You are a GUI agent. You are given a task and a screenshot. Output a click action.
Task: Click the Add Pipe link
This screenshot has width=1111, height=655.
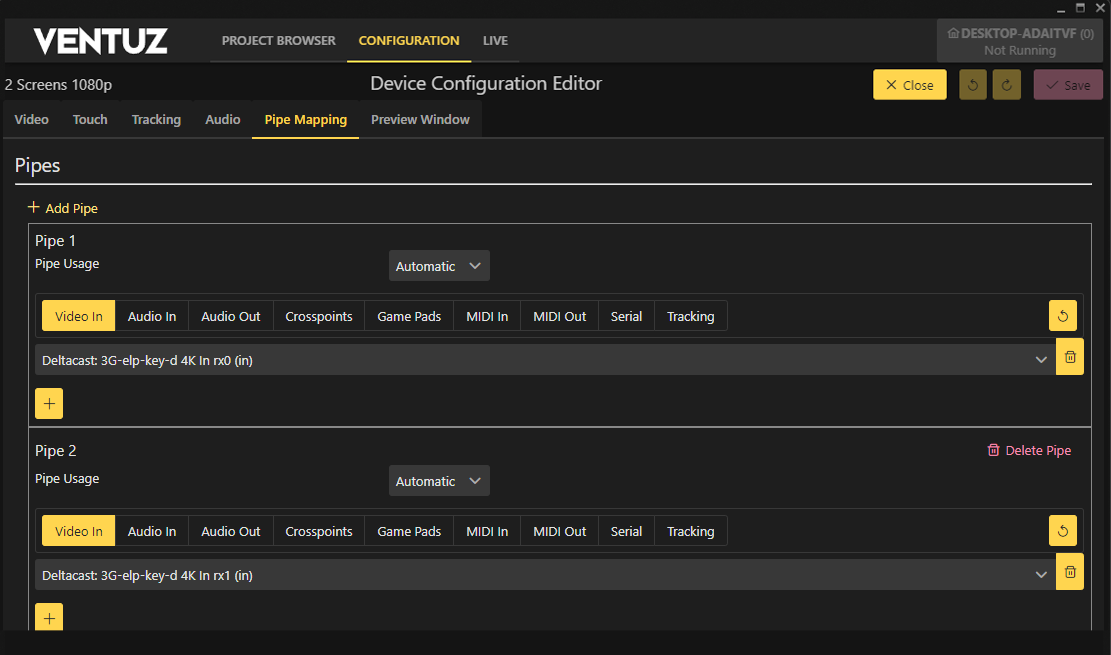click(63, 208)
